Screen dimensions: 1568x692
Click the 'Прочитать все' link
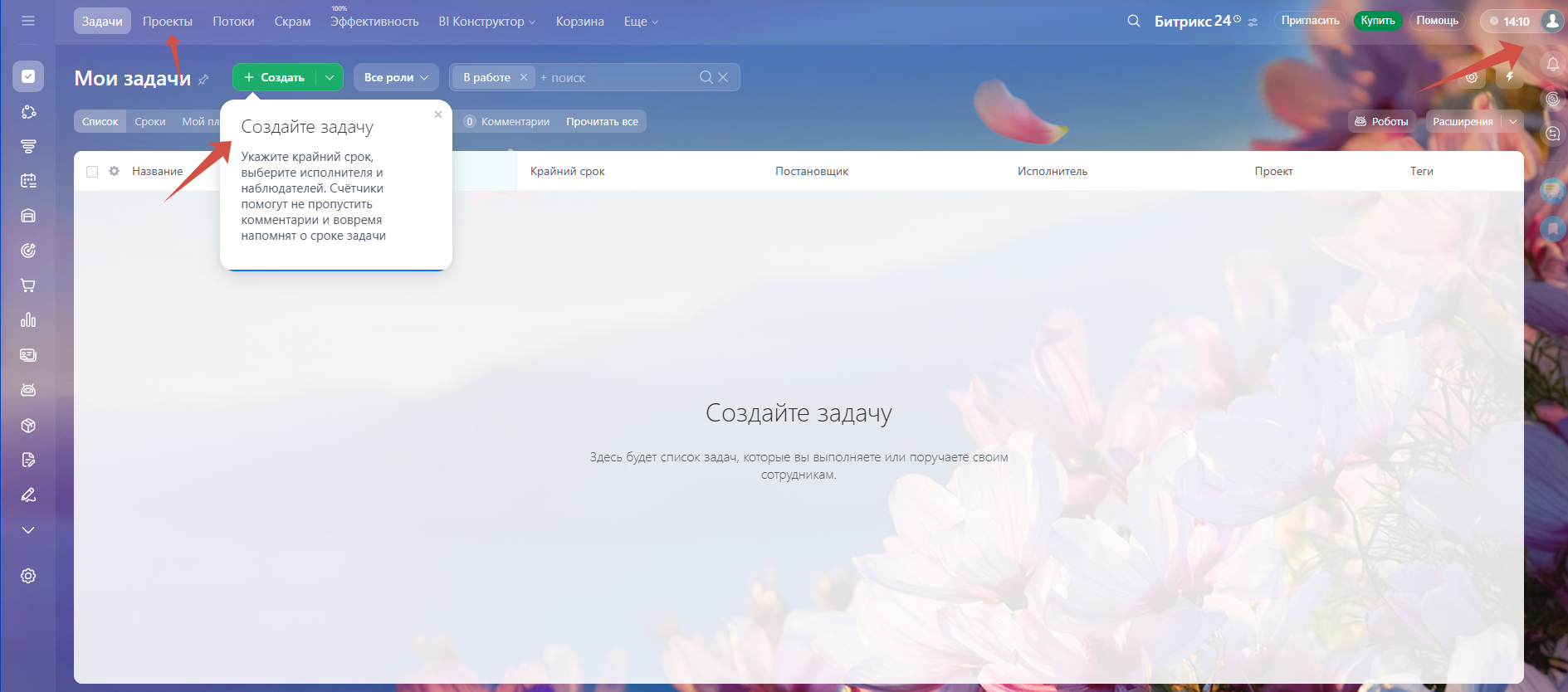(602, 122)
